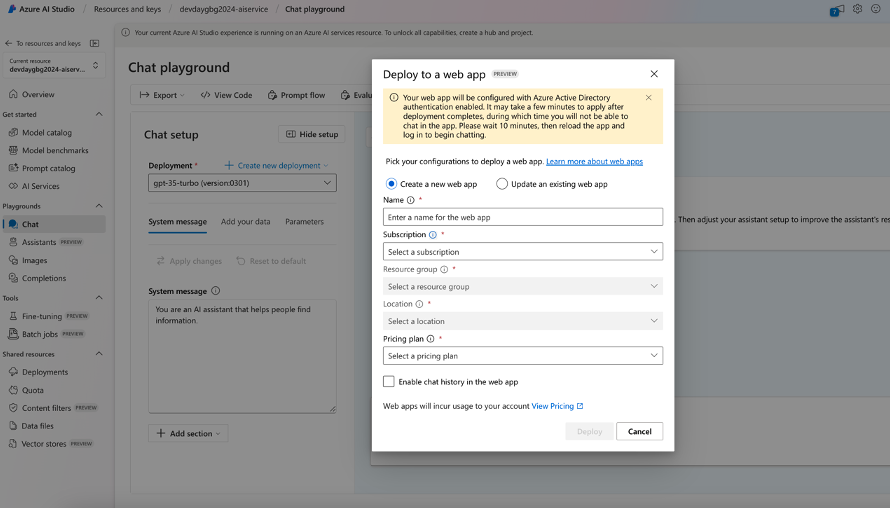
Task: Open the Subscription dropdown
Action: [x=523, y=251]
